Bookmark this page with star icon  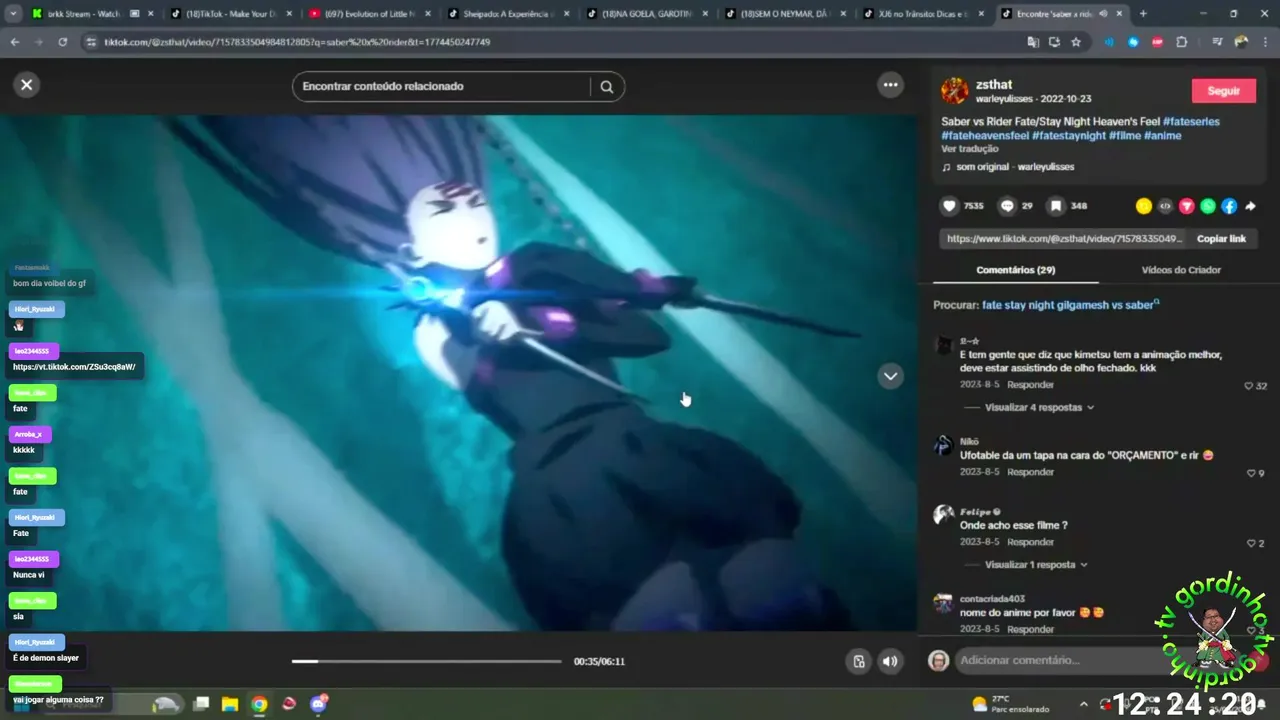coord(1076,42)
